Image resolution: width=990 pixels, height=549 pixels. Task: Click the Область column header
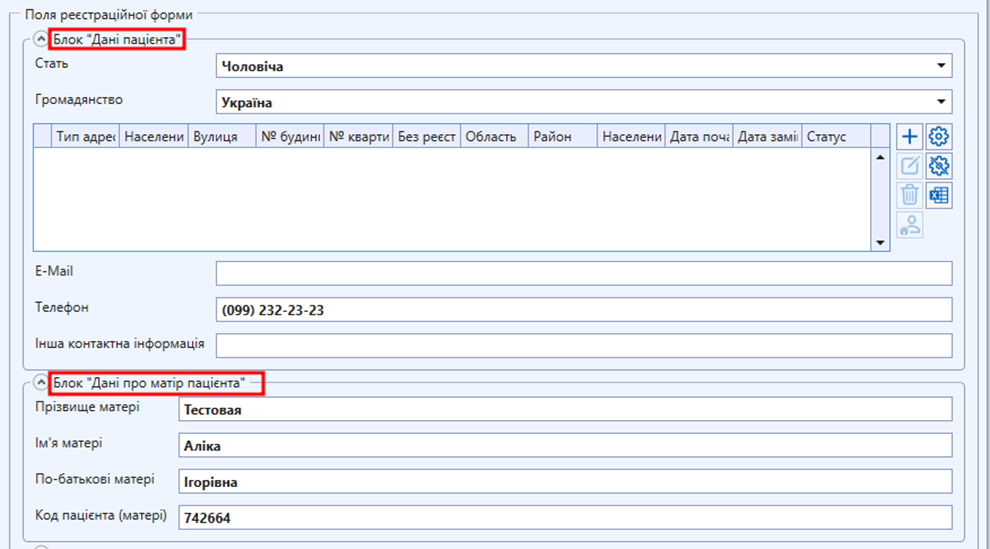click(x=494, y=136)
